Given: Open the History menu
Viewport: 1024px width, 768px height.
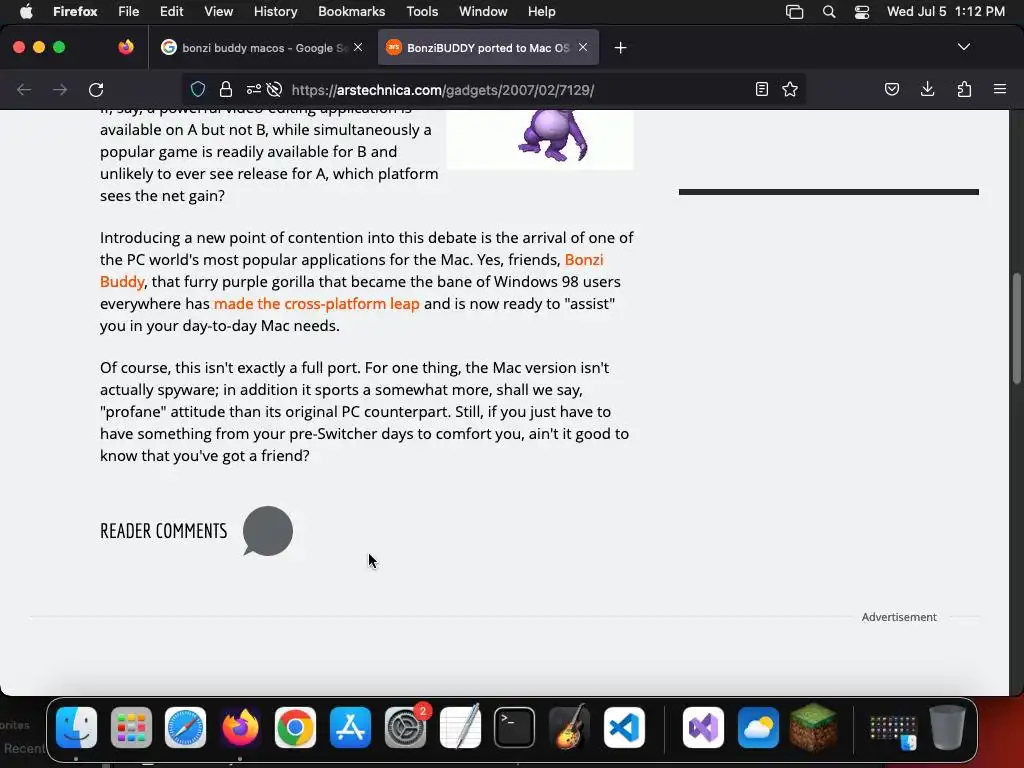Looking at the screenshot, I should [x=276, y=12].
